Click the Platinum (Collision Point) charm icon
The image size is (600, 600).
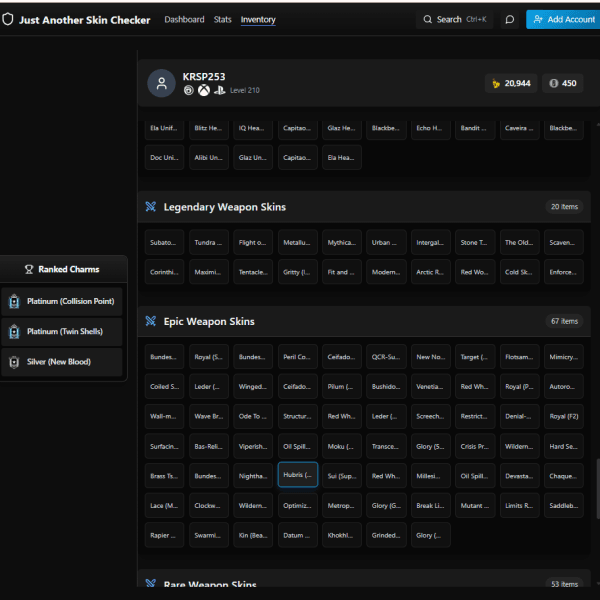(x=14, y=302)
